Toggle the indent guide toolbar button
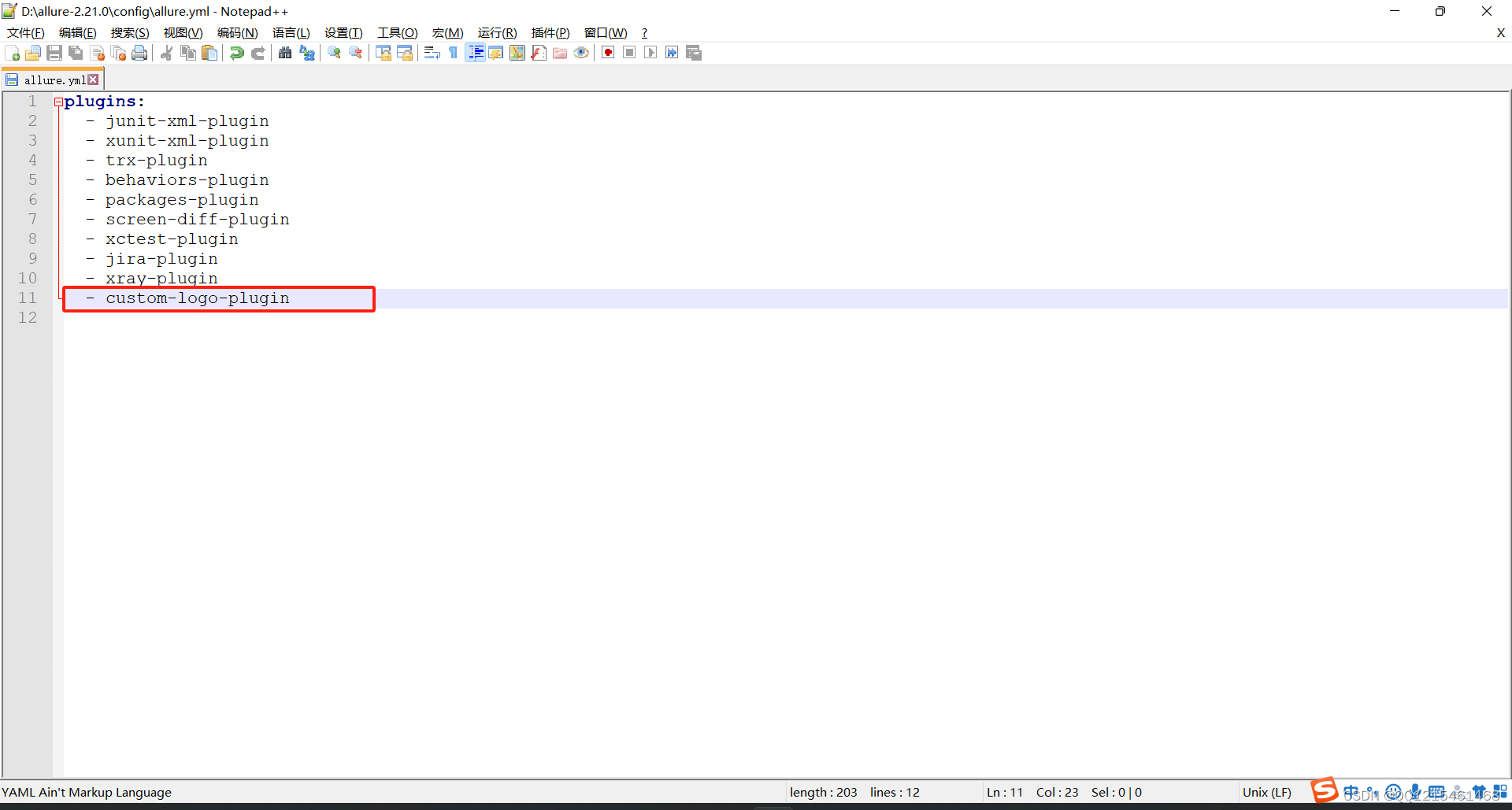 [476, 53]
